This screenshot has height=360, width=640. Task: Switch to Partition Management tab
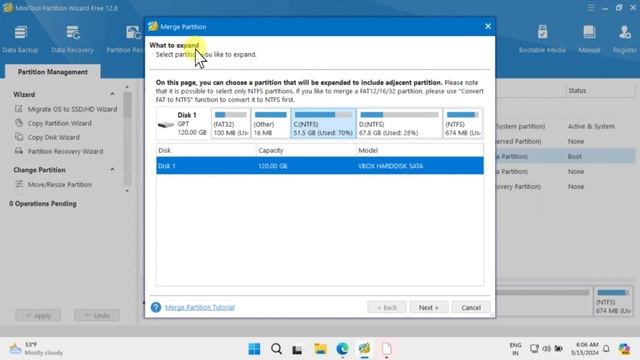[53, 71]
